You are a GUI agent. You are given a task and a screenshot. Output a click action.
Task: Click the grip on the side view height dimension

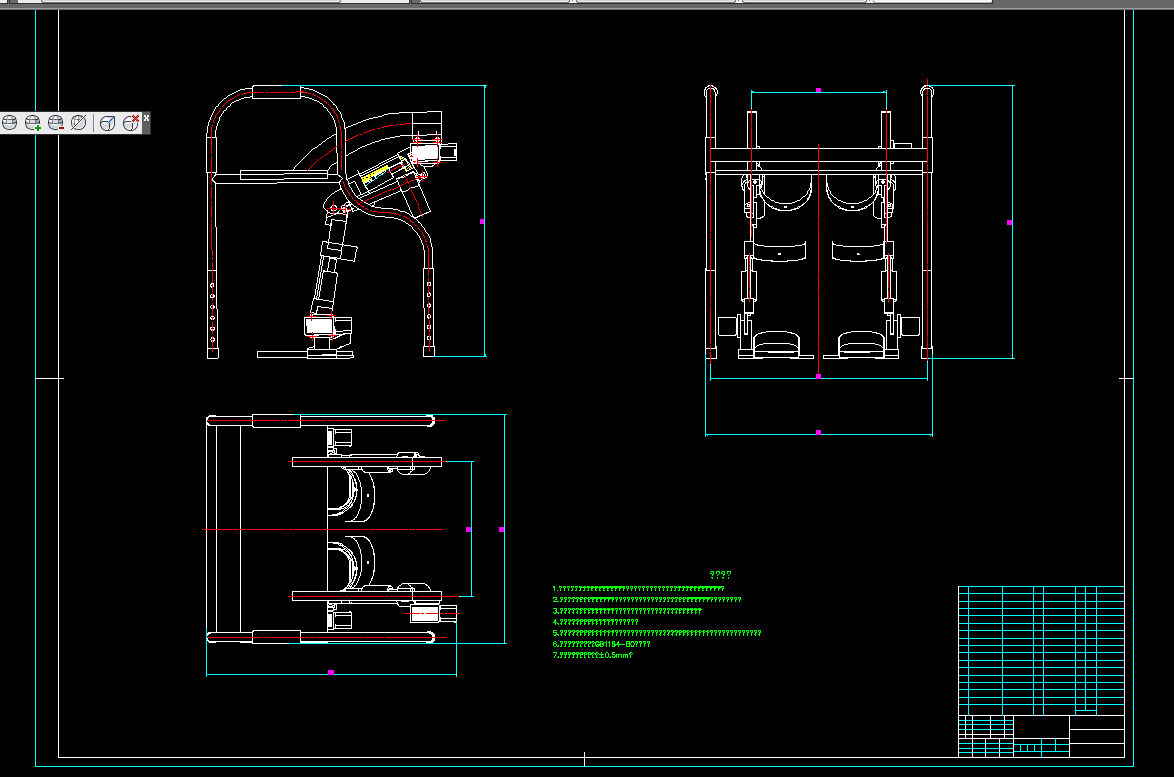482,222
